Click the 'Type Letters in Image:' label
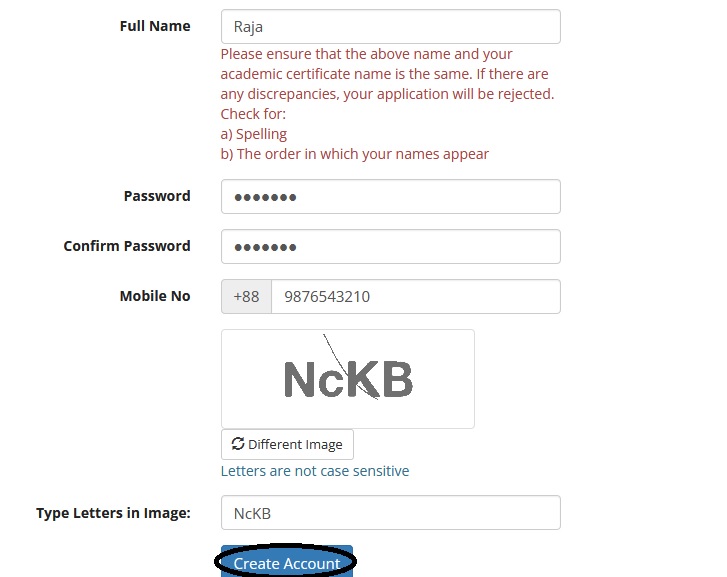Viewport: 727px width, 577px height. pos(113,513)
